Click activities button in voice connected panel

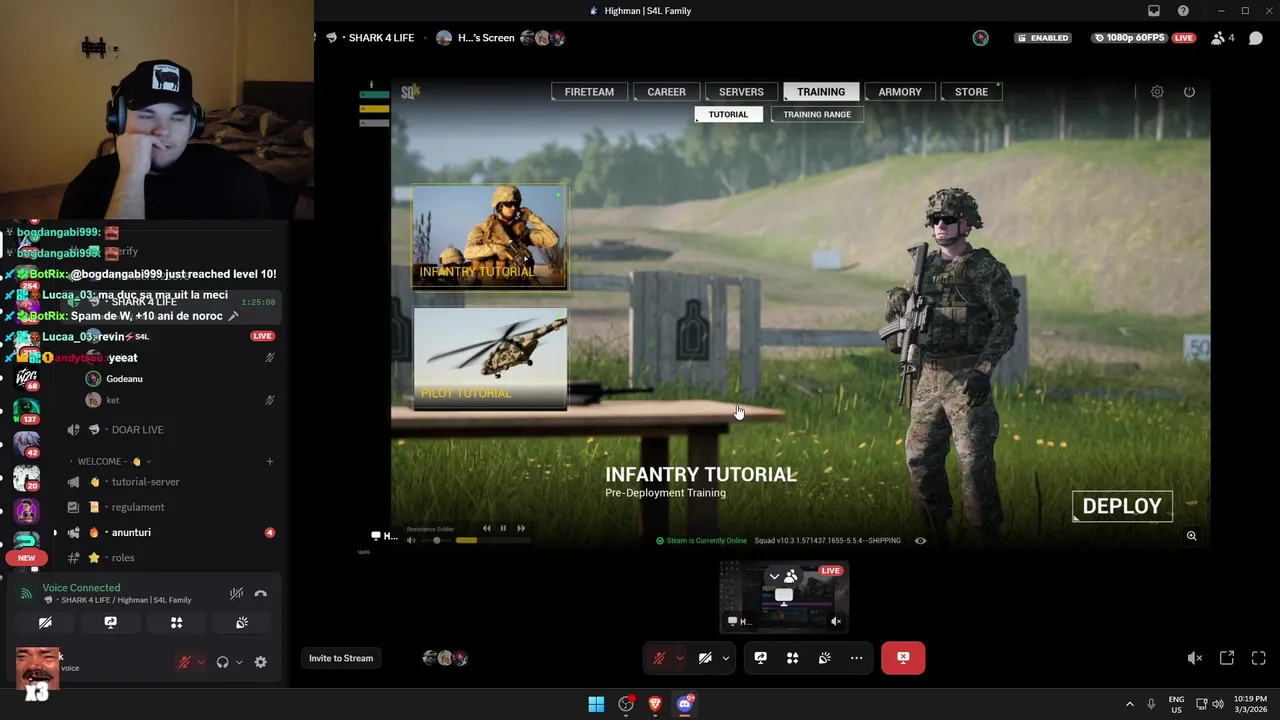(x=176, y=622)
